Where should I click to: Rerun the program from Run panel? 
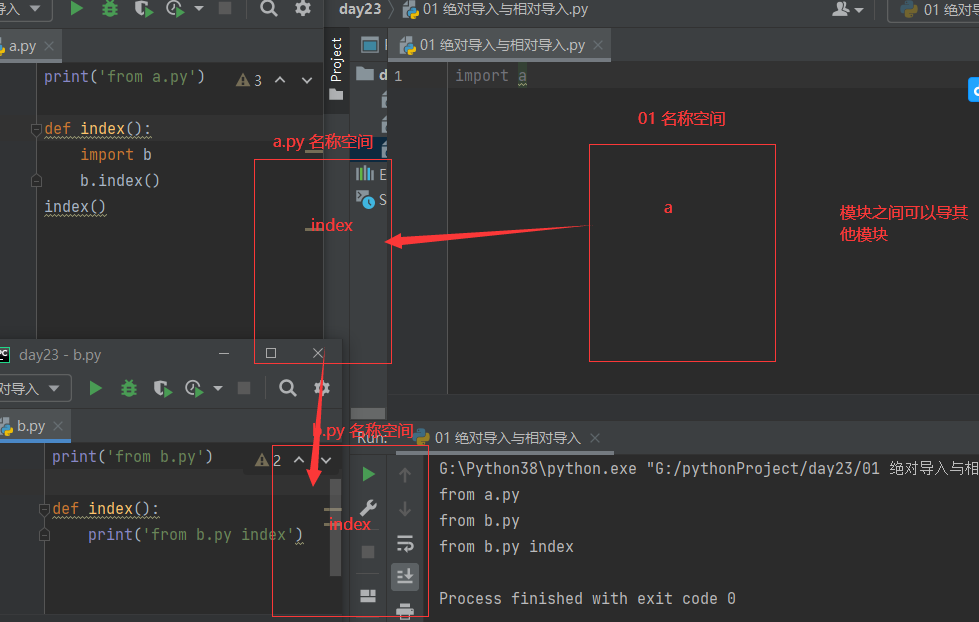coord(368,475)
